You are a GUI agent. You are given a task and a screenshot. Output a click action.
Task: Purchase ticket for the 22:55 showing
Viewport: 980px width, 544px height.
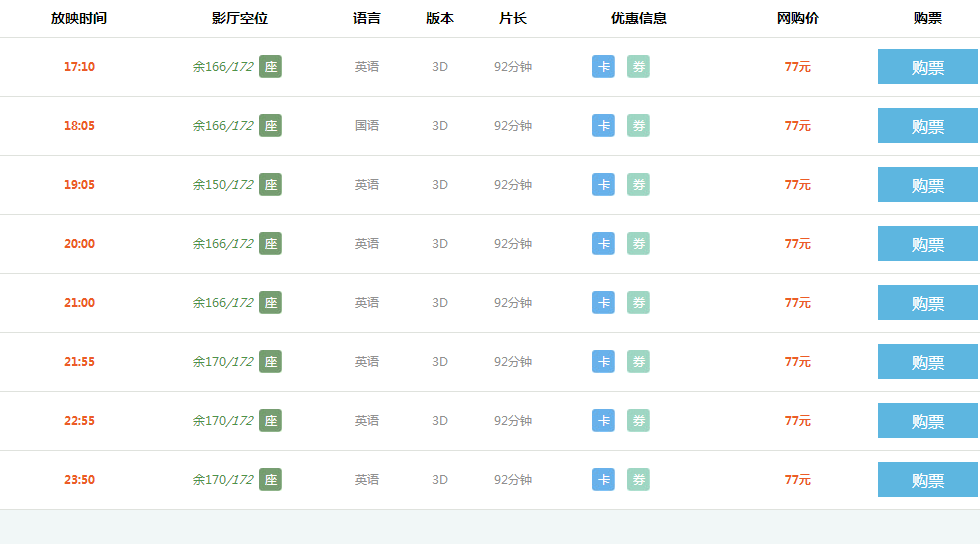pos(928,420)
